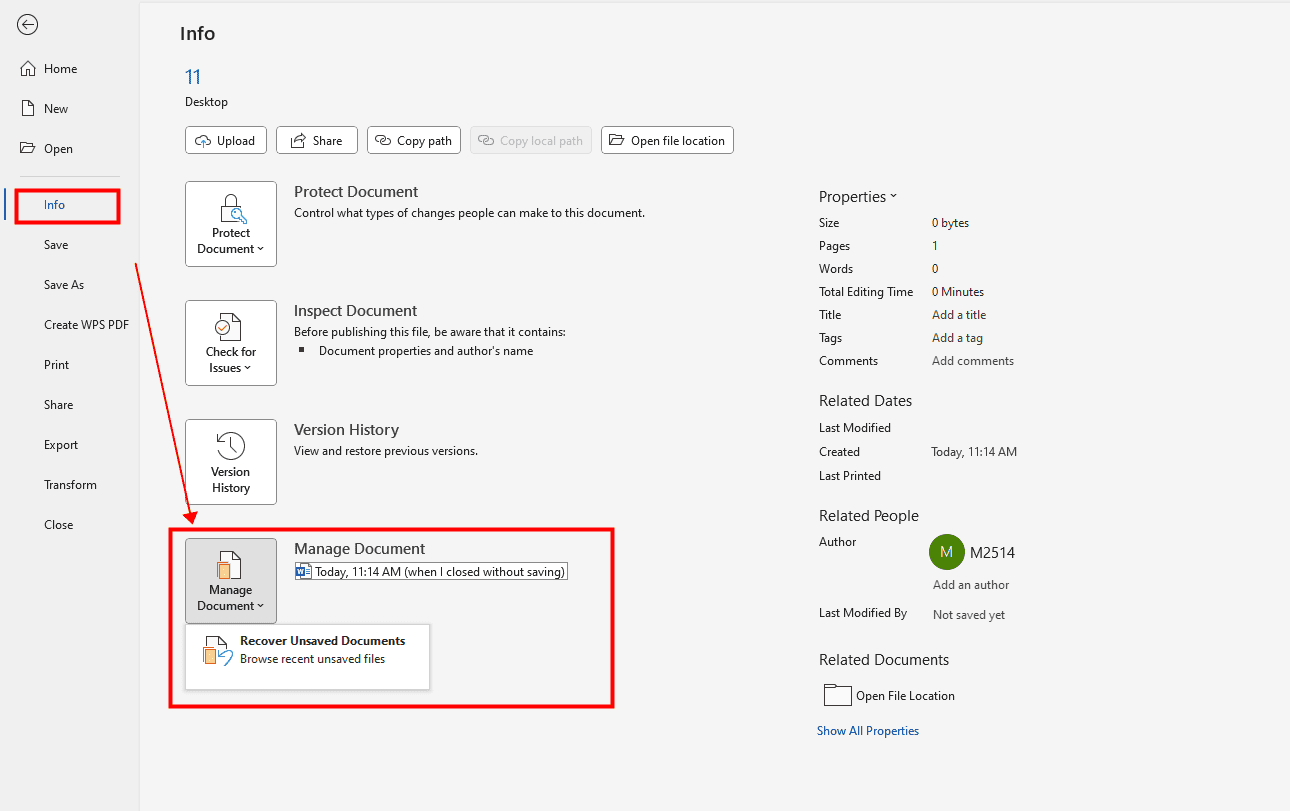
Task: Expand Protect Document dropdown
Action: pos(231,224)
